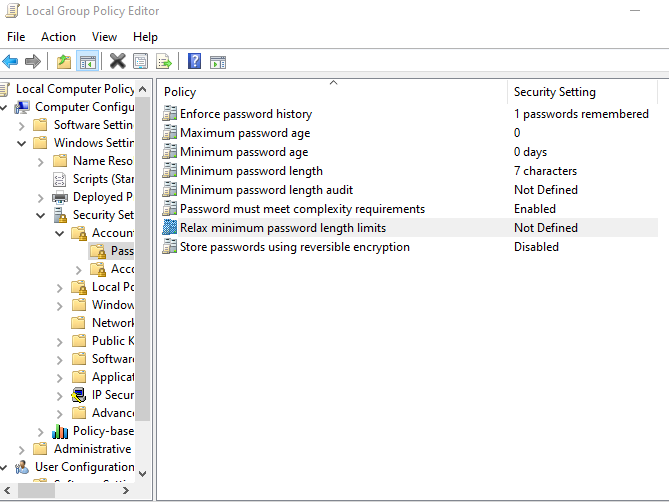Screen dimensions: 669x502
Task: Click the Back arrow toolbar icon
Action: [x=10, y=61]
